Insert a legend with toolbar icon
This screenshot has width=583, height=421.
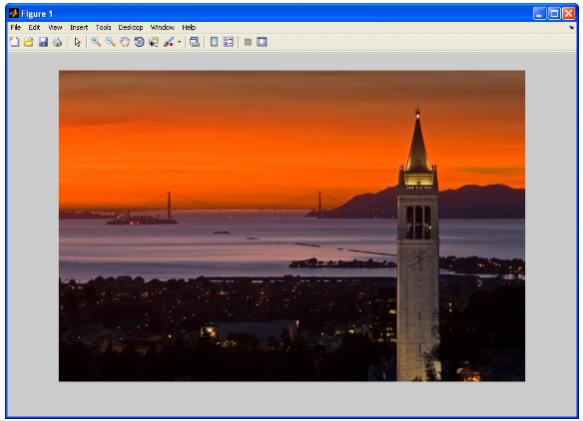(228, 42)
